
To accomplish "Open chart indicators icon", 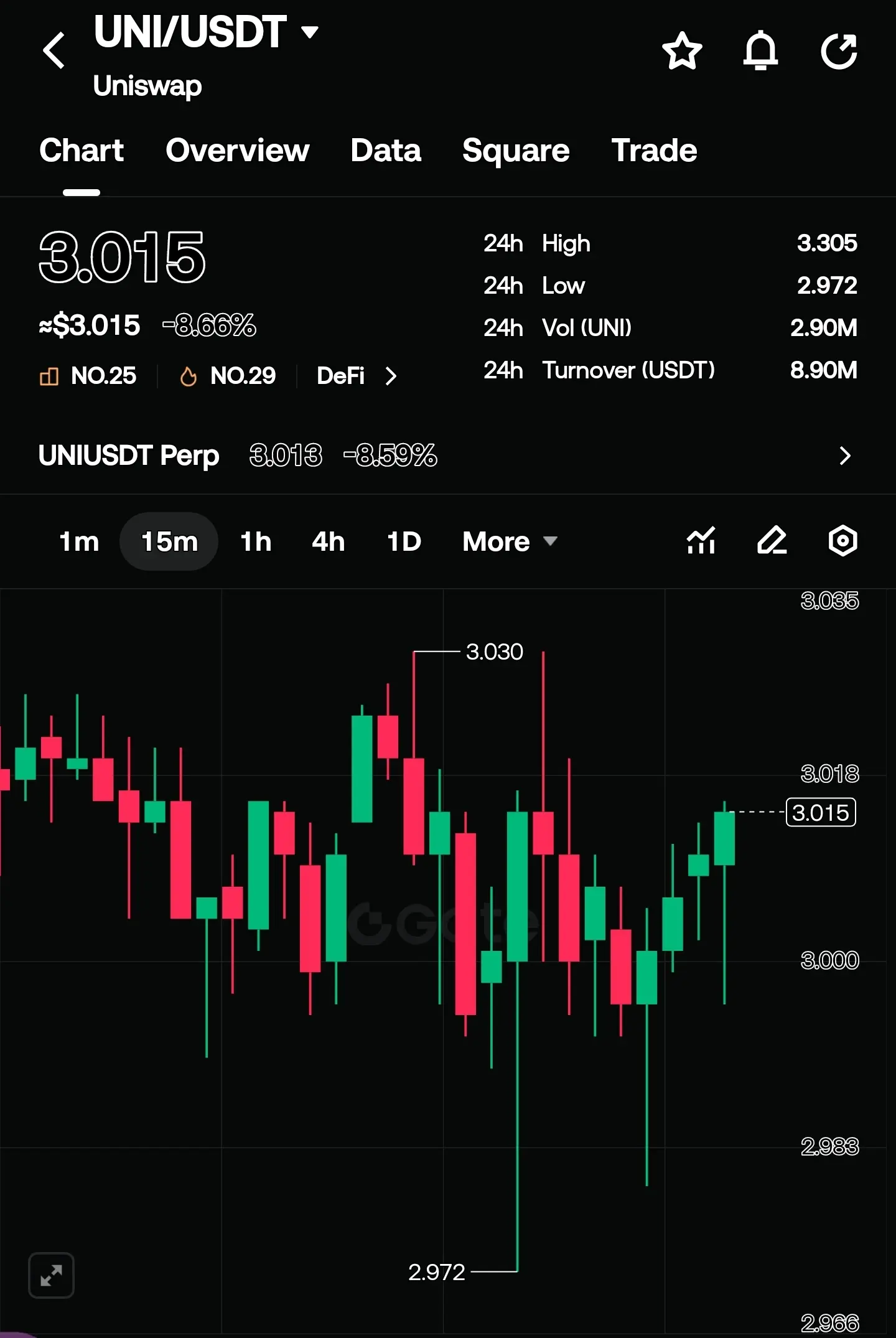I will (x=701, y=540).
